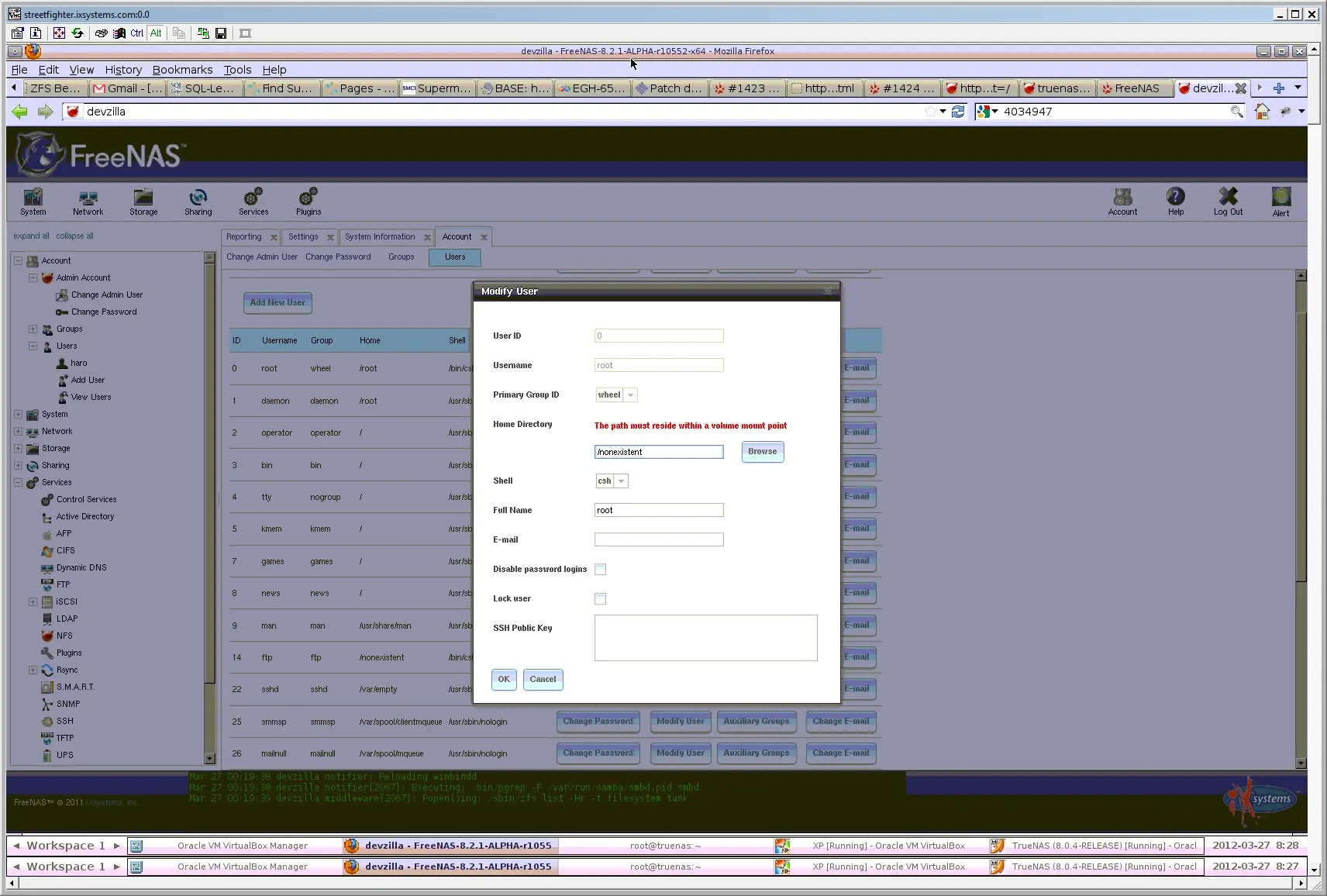
Task: Click the Firefox forward arrow
Action: [x=46, y=112]
